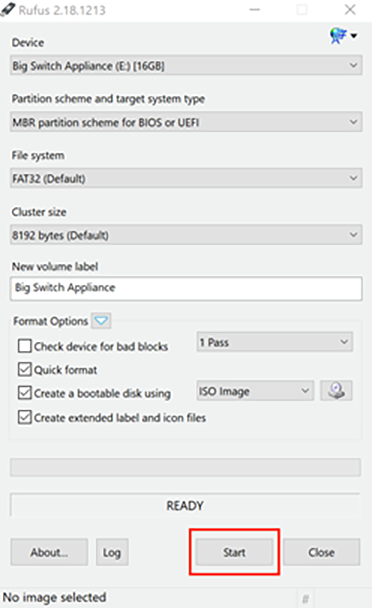Screen dimensions: 372x608
Task: Open the 1 Pass dropdown
Action: [275, 342]
